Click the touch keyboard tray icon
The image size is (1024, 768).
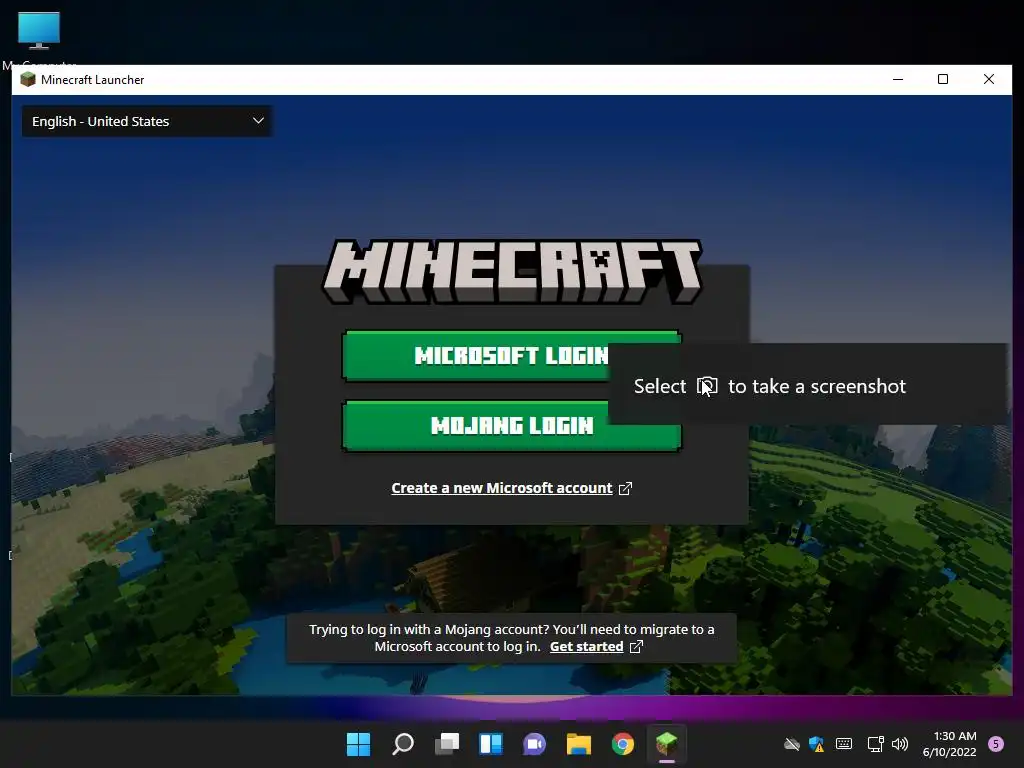tap(844, 744)
